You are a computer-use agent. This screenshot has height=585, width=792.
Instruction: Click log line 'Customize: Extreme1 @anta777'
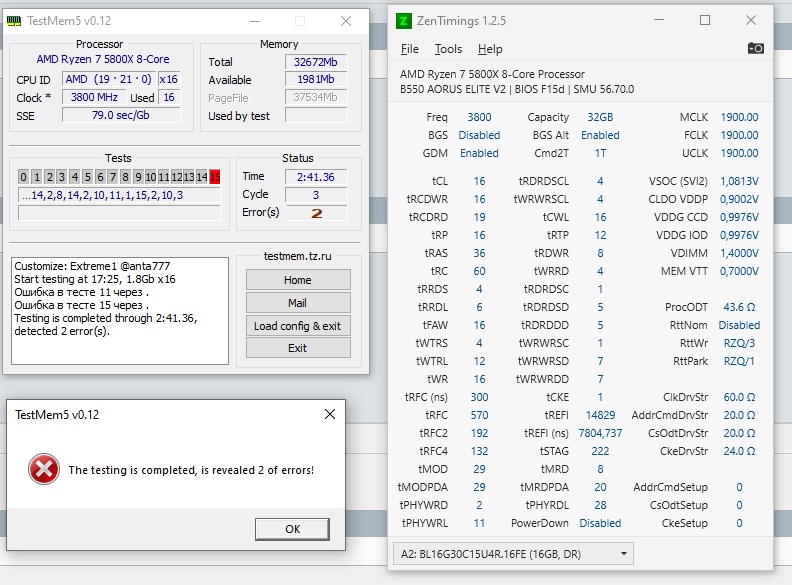click(92, 266)
